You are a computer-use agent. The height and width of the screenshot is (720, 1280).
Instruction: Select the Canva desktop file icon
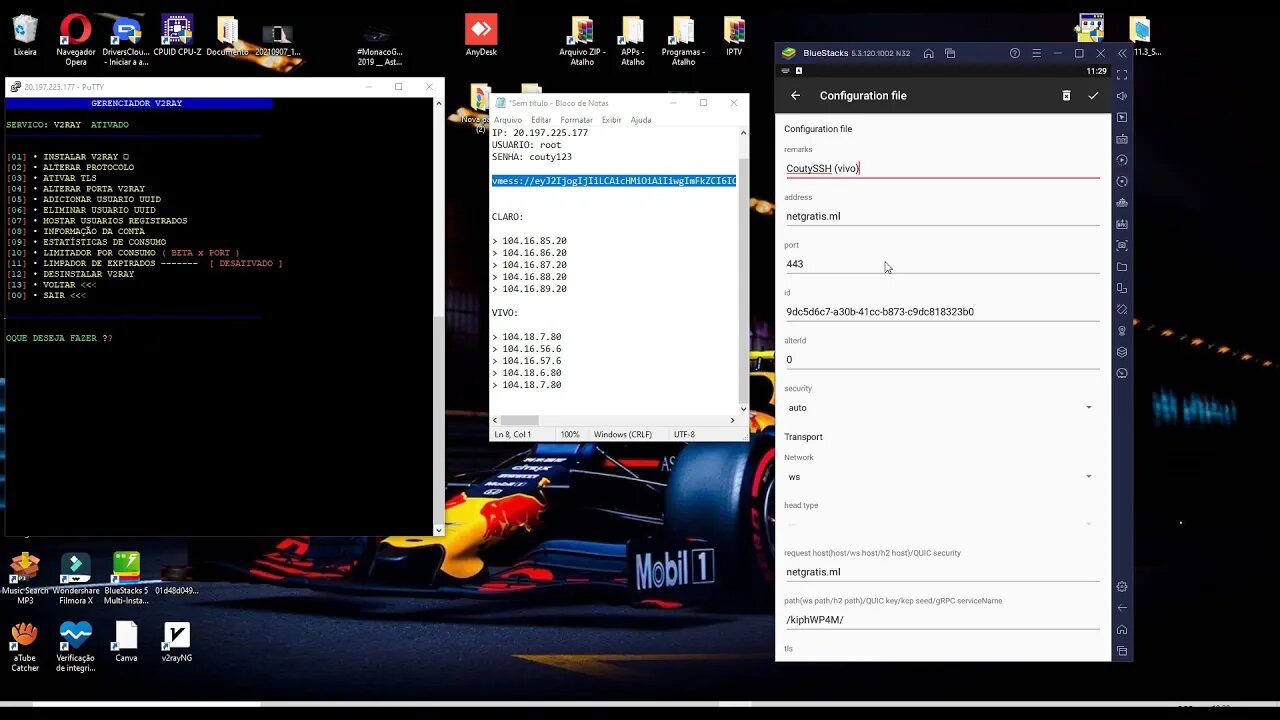126,642
